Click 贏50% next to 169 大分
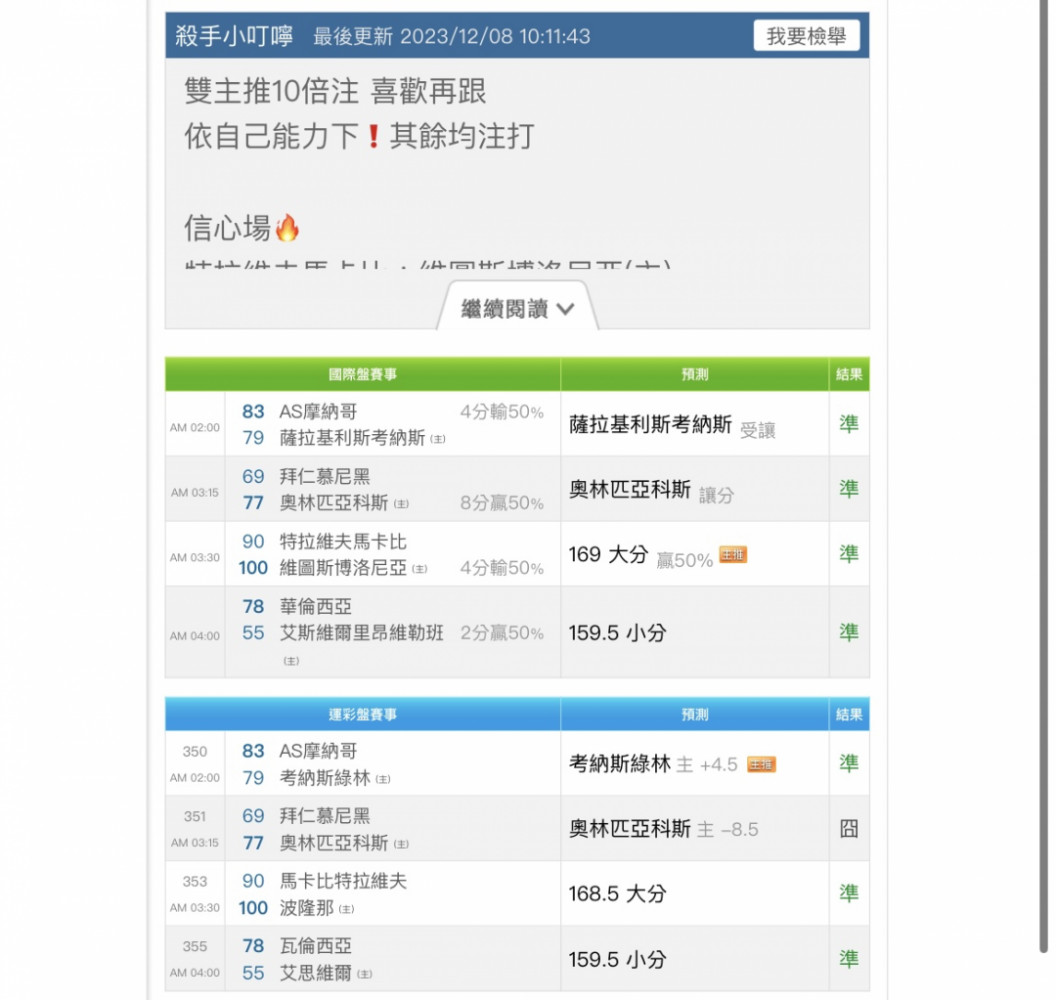The height and width of the screenshot is (1000, 1056). tap(684, 560)
